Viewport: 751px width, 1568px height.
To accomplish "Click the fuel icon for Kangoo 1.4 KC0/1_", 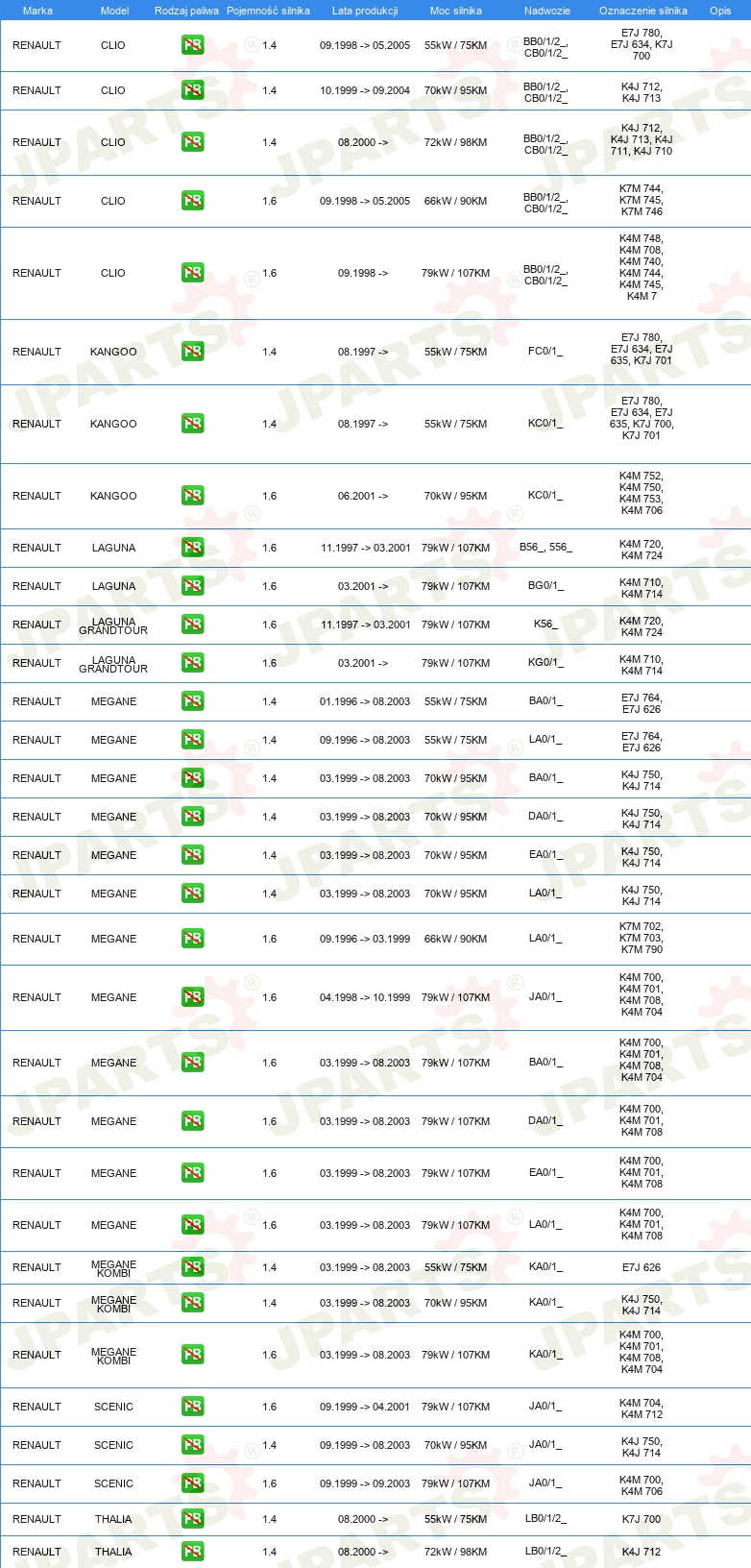I will (193, 424).
